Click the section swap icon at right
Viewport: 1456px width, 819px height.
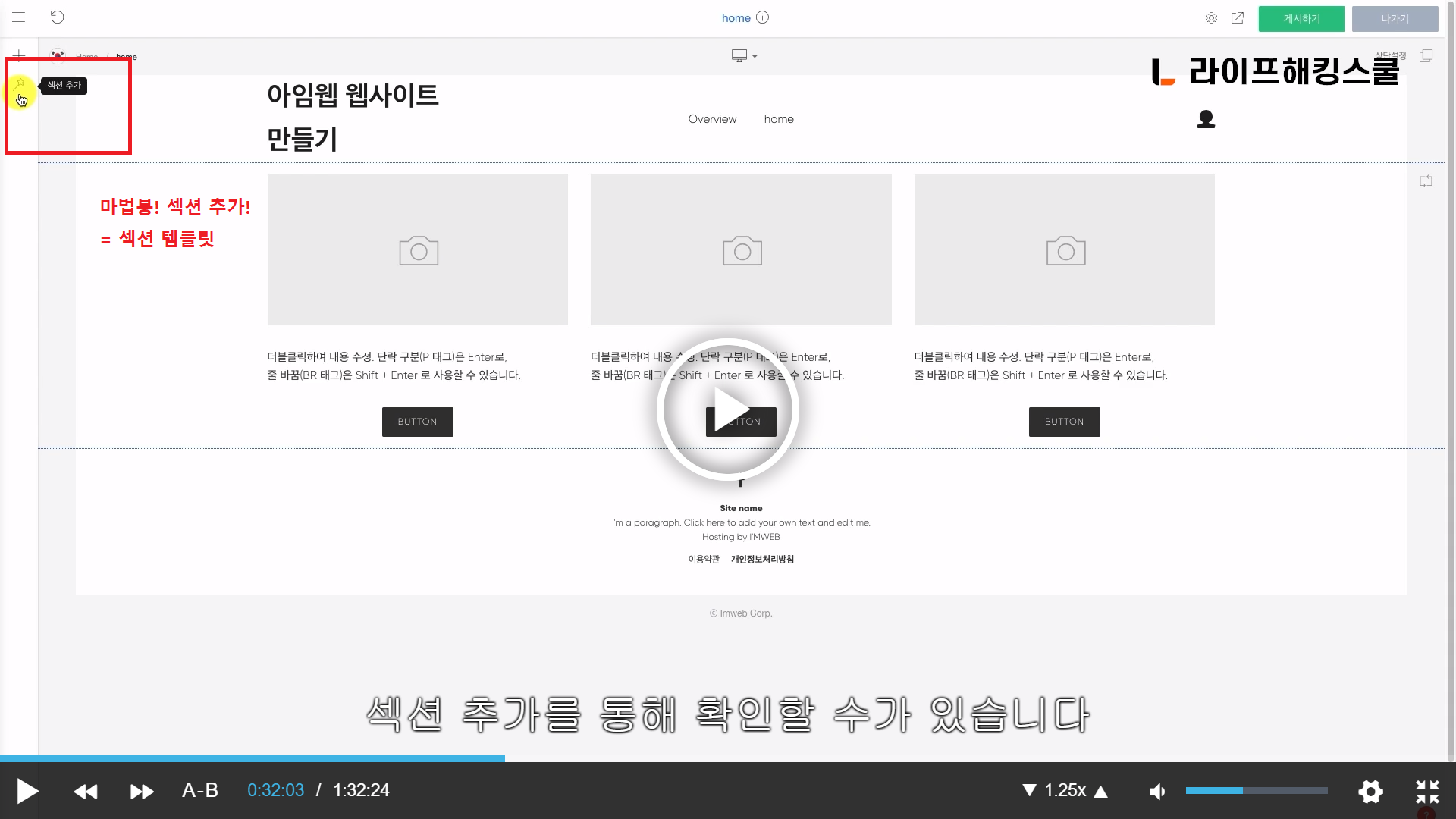[x=1426, y=181]
